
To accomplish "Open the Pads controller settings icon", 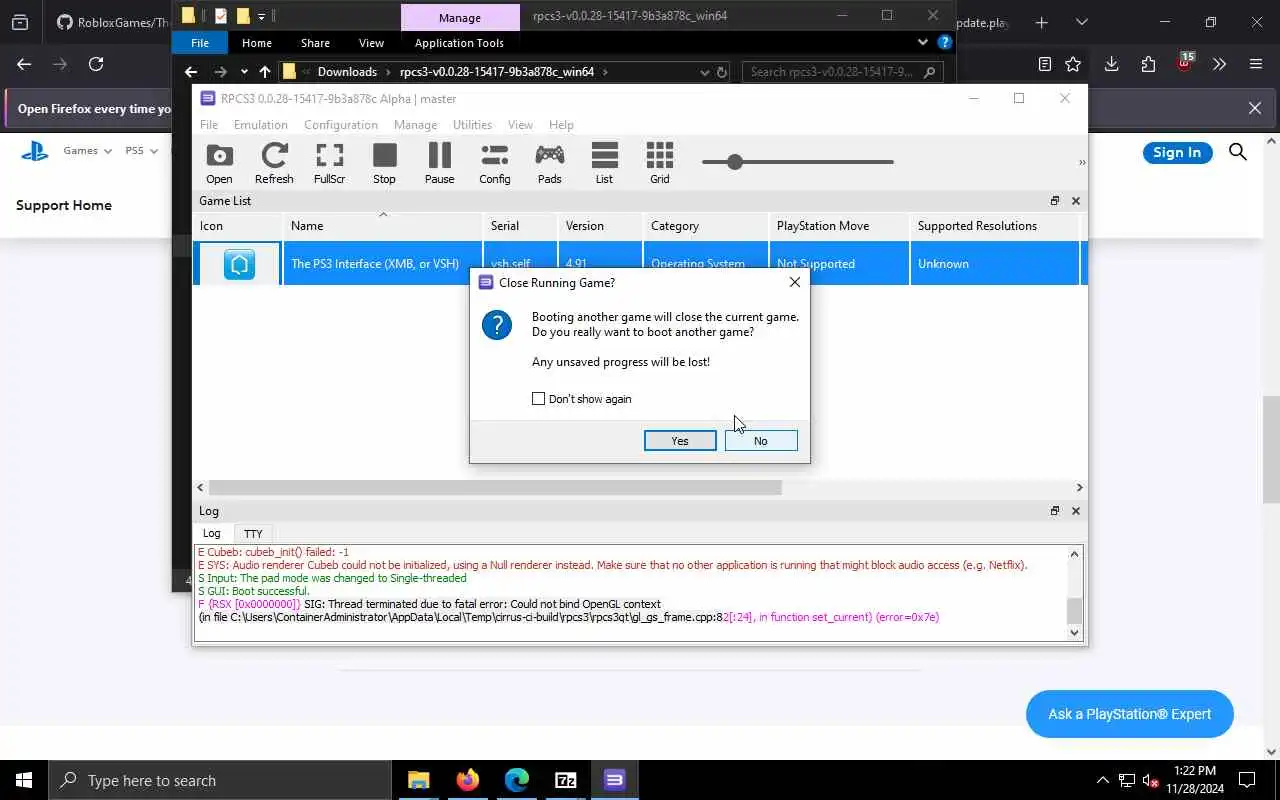I will tap(549, 163).
